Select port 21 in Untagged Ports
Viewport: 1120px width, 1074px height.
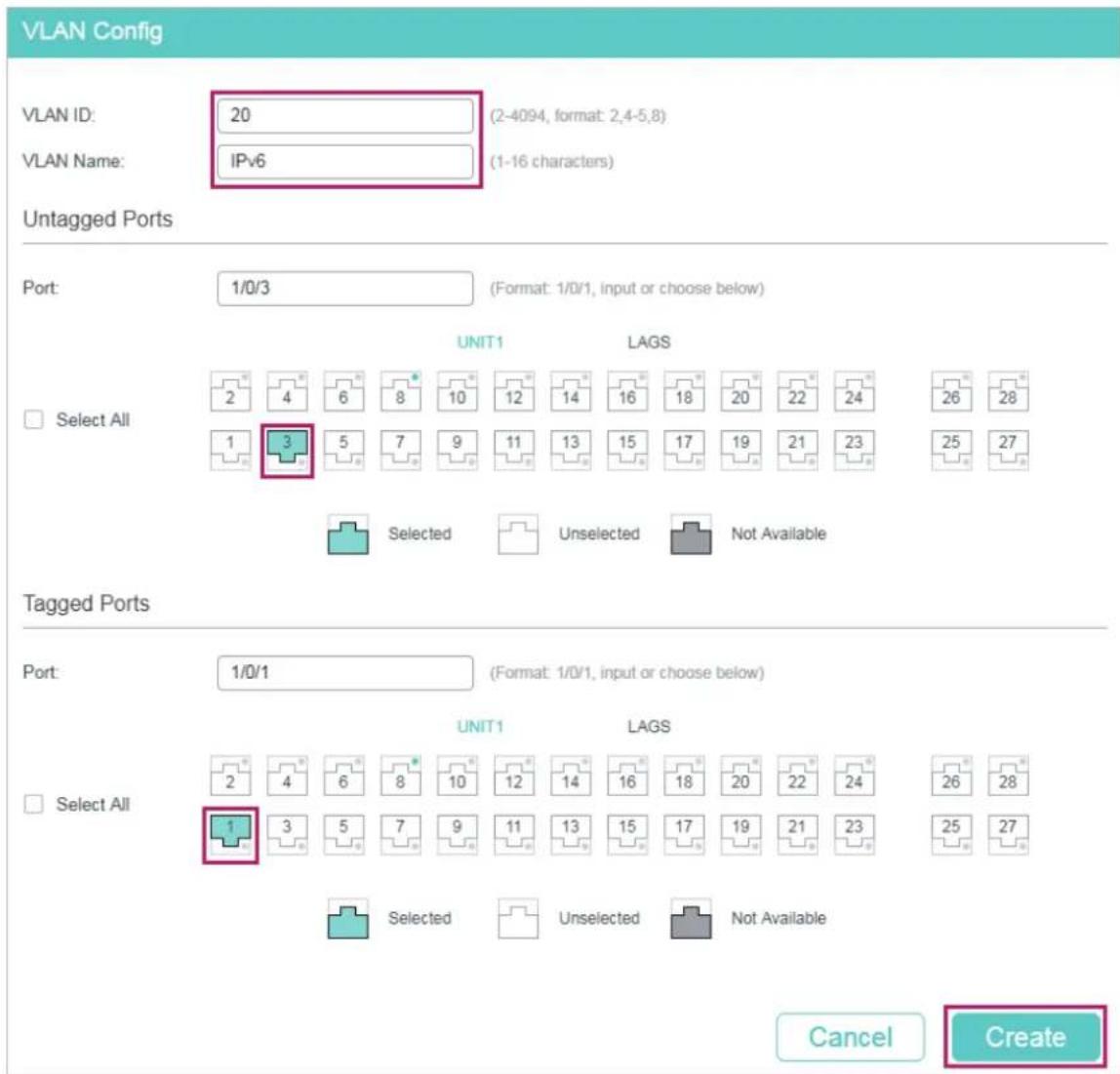pyautogui.click(x=797, y=451)
